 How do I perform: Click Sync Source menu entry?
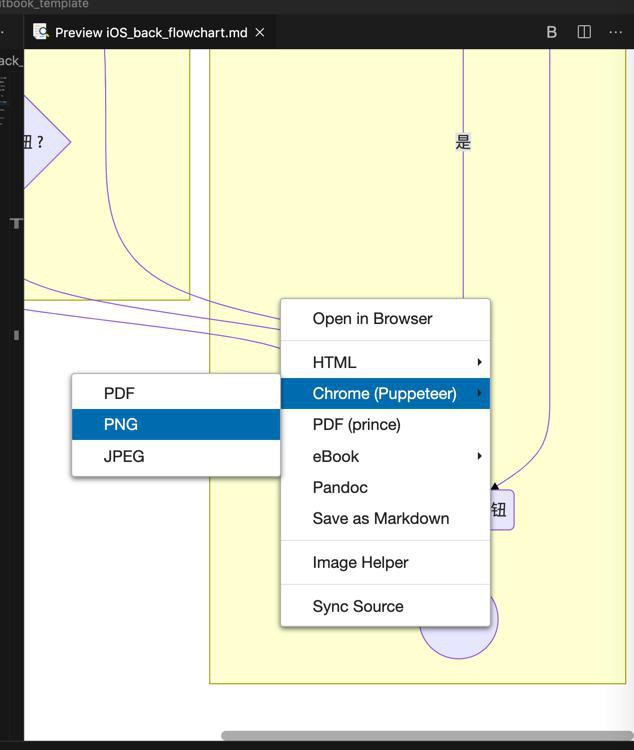[358, 607]
